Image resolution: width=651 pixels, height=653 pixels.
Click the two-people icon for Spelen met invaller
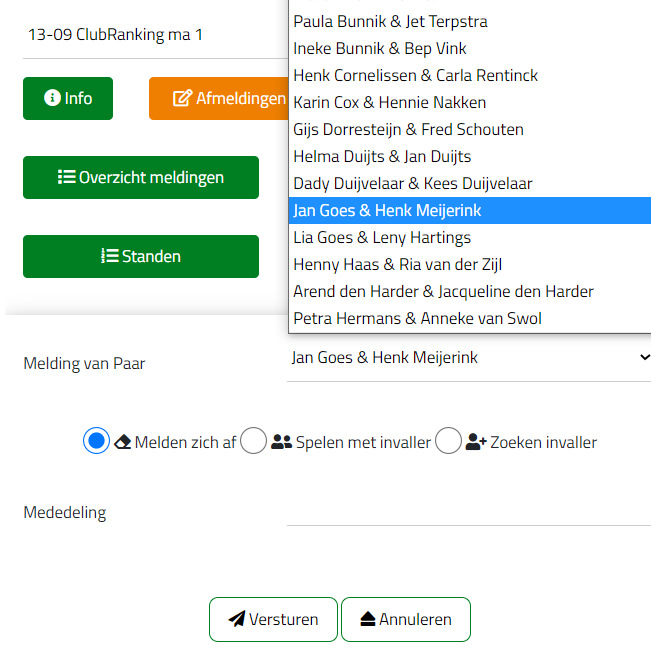(x=282, y=442)
